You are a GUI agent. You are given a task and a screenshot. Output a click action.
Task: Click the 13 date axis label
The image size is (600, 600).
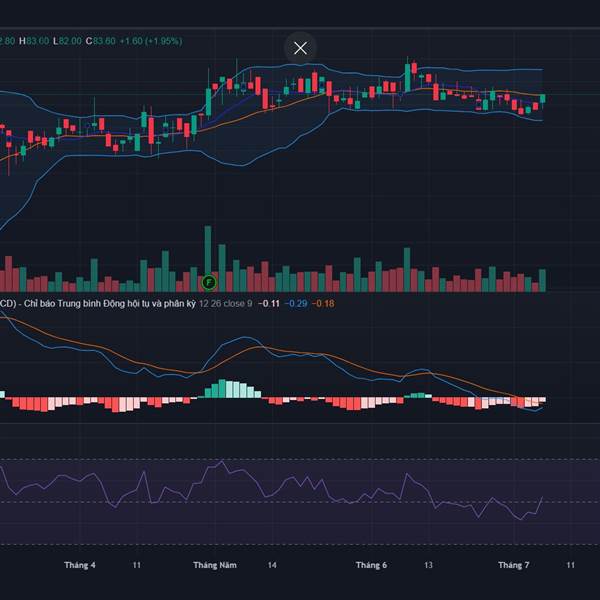pyautogui.click(x=428, y=565)
